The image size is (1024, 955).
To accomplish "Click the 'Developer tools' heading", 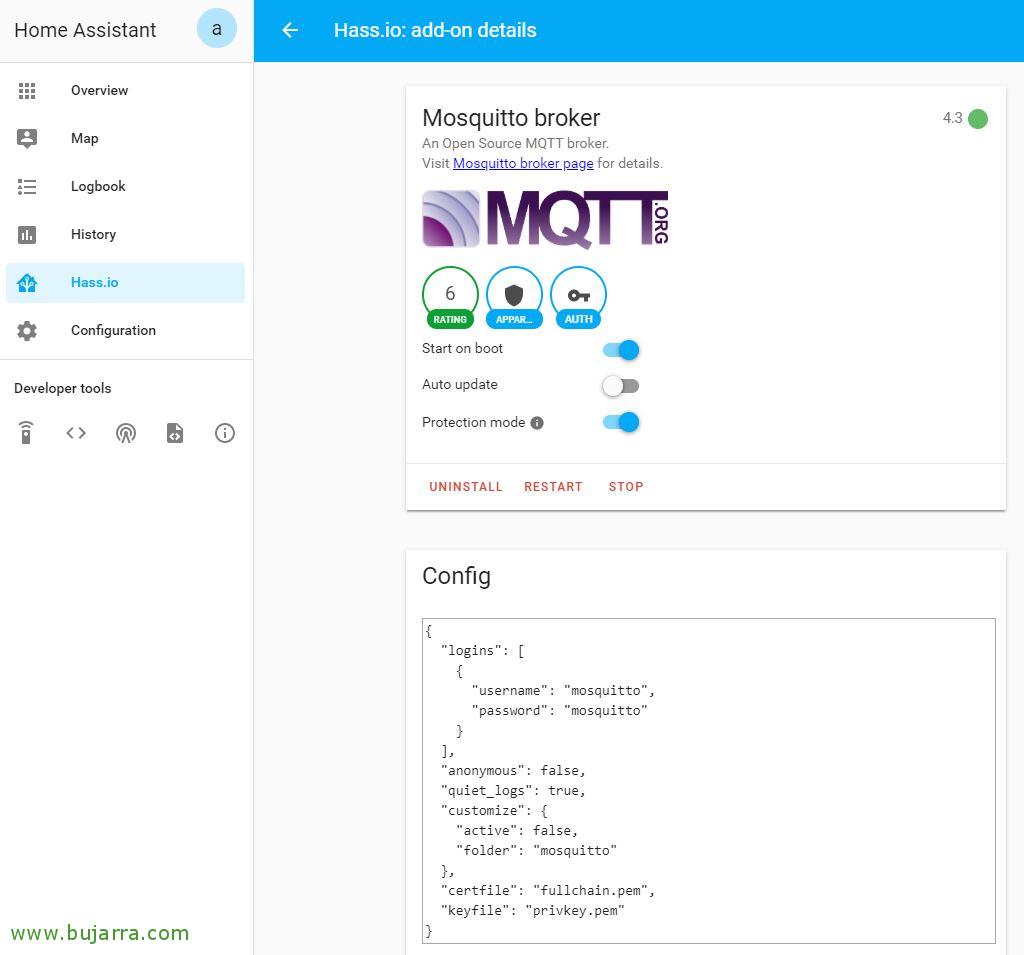I will [x=63, y=388].
